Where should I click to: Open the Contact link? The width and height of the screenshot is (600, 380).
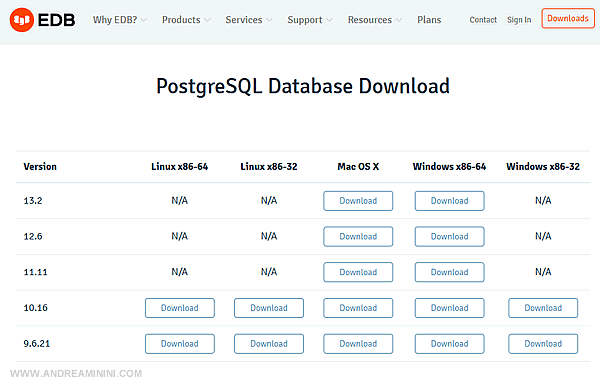483,20
